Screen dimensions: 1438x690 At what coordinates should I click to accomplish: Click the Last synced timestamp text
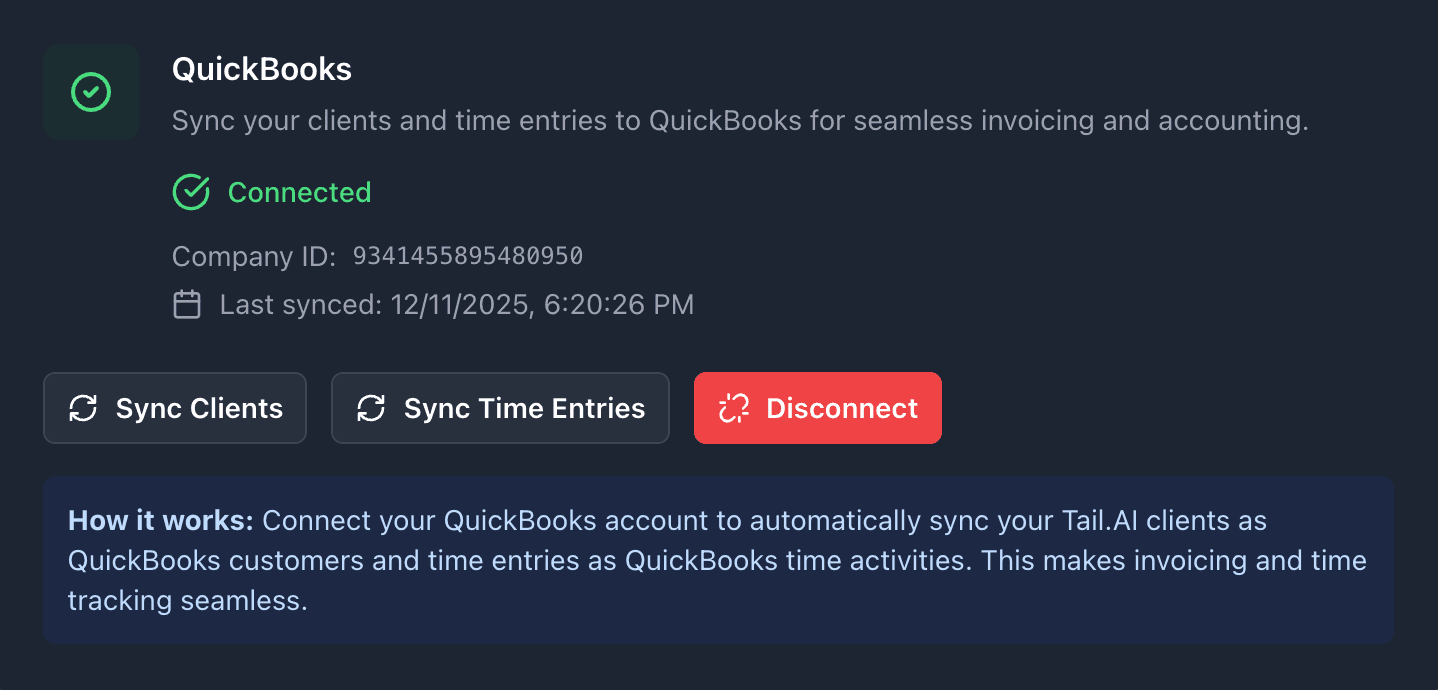click(x=455, y=304)
